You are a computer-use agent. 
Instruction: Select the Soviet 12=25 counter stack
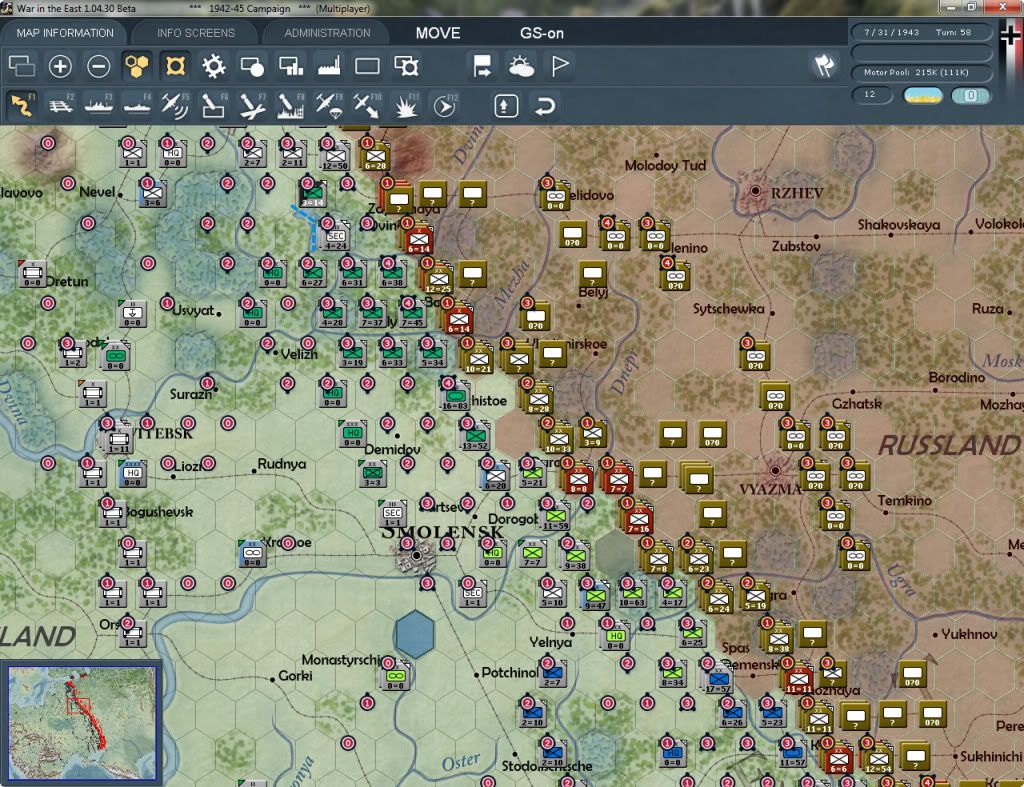[x=438, y=279]
